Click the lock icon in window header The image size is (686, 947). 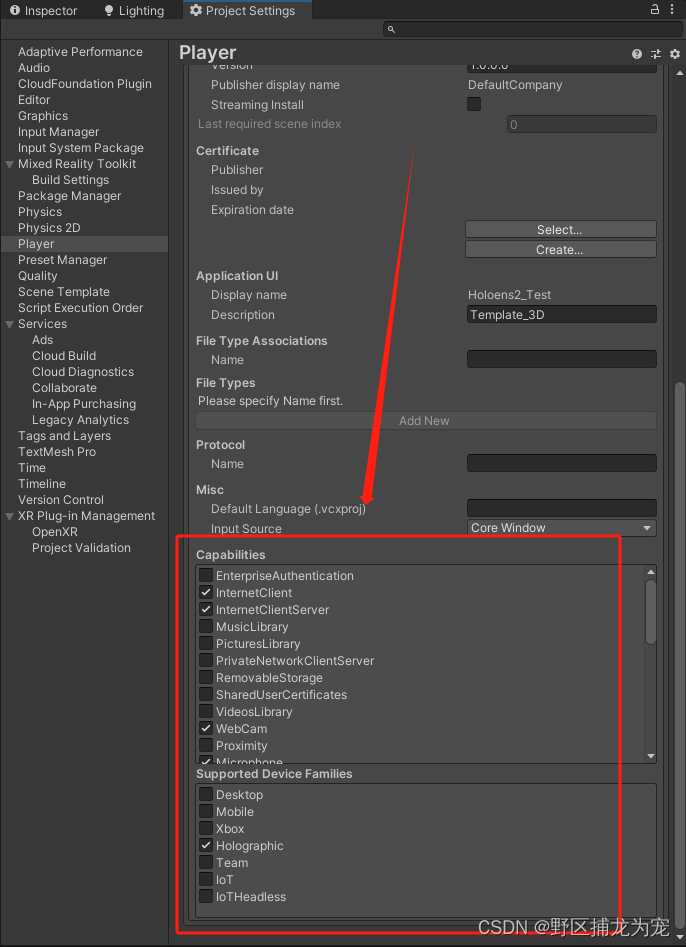[655, 10]
